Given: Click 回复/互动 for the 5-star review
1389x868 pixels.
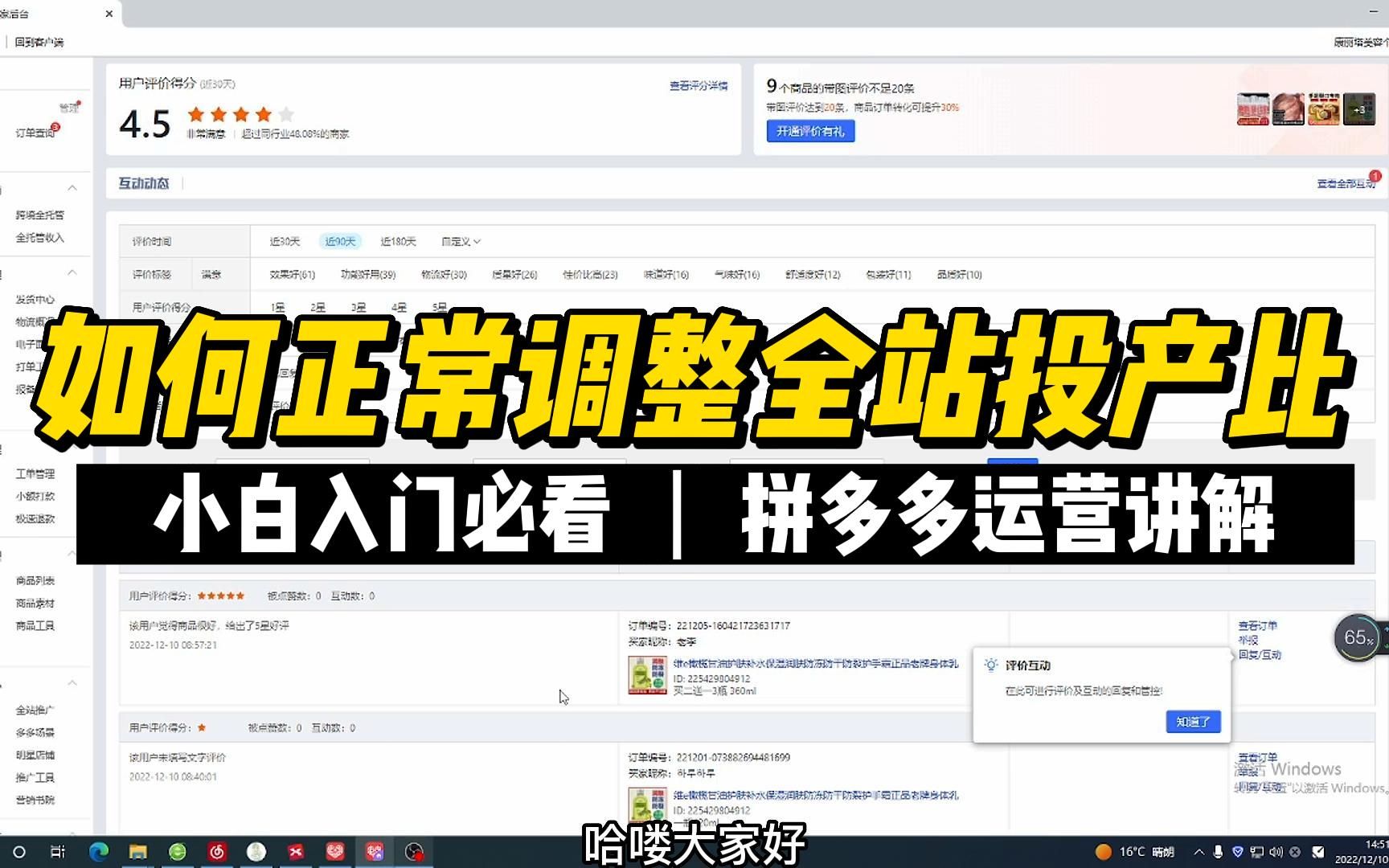Looking at the screenshot, I should tap(1260, 654).
